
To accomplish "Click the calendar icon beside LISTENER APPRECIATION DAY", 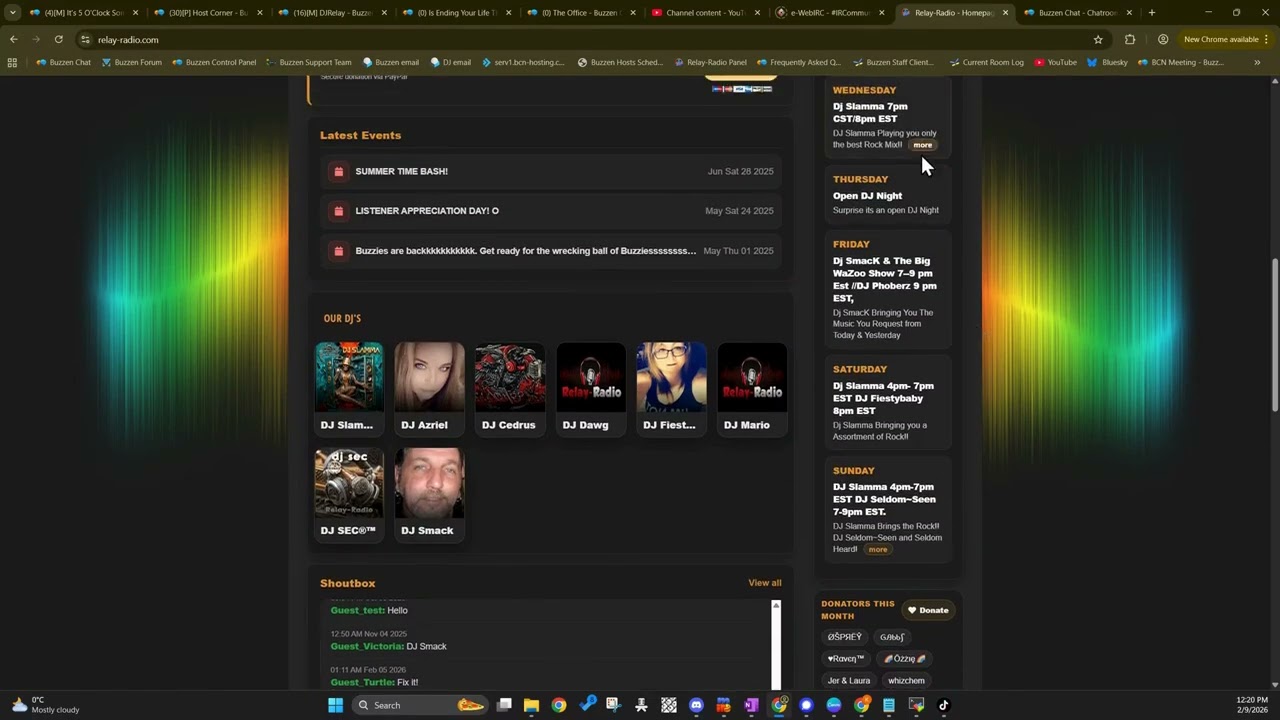I will click(x=338, y=211).
